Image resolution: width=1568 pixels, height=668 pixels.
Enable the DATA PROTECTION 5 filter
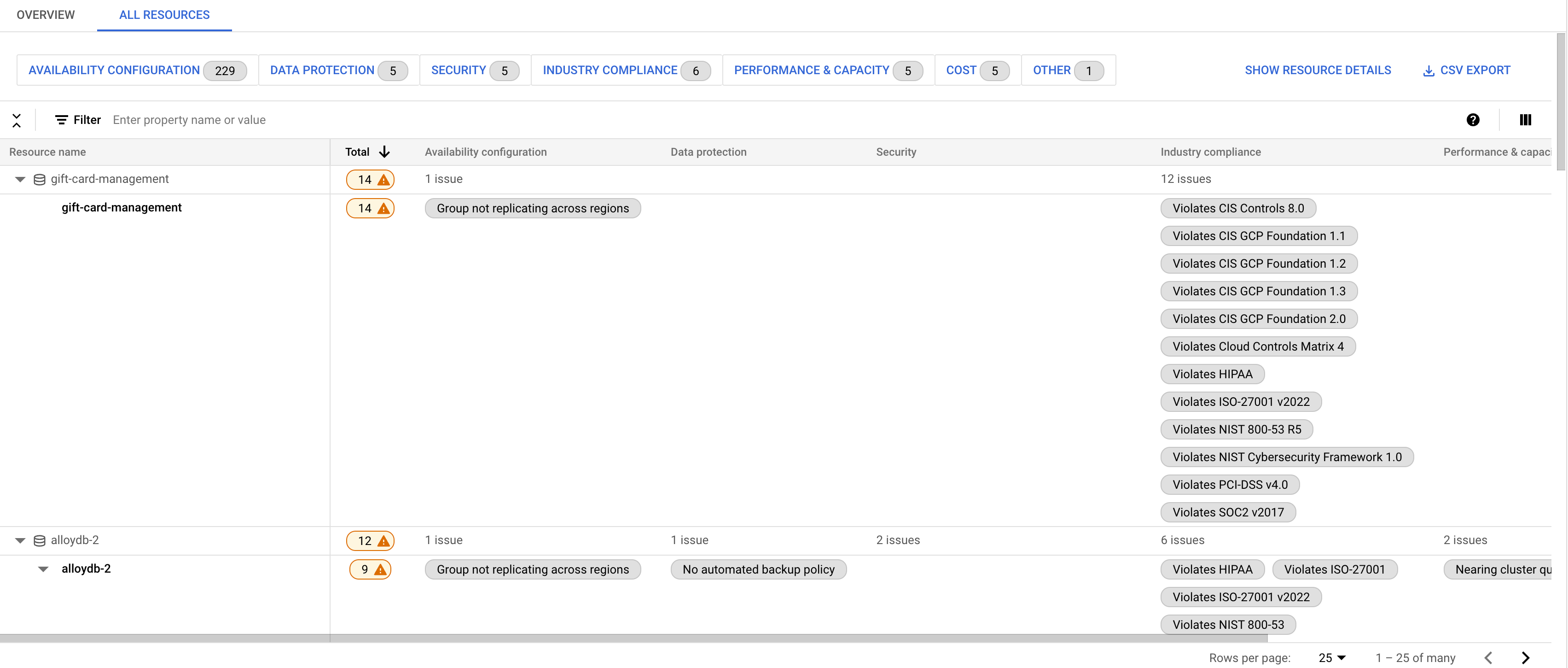tap(335, 69)
